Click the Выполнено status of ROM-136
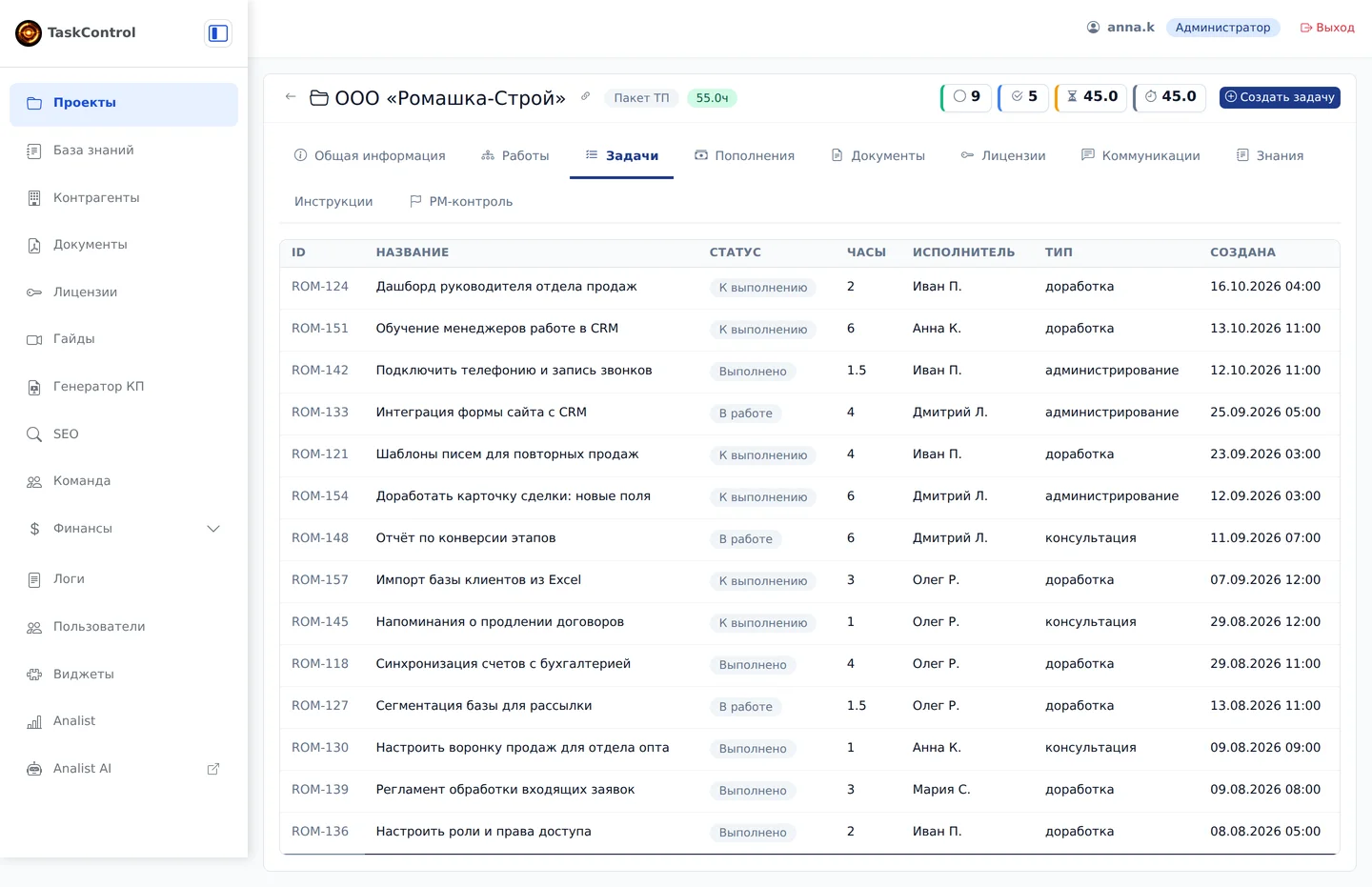 tap(753, 833)
